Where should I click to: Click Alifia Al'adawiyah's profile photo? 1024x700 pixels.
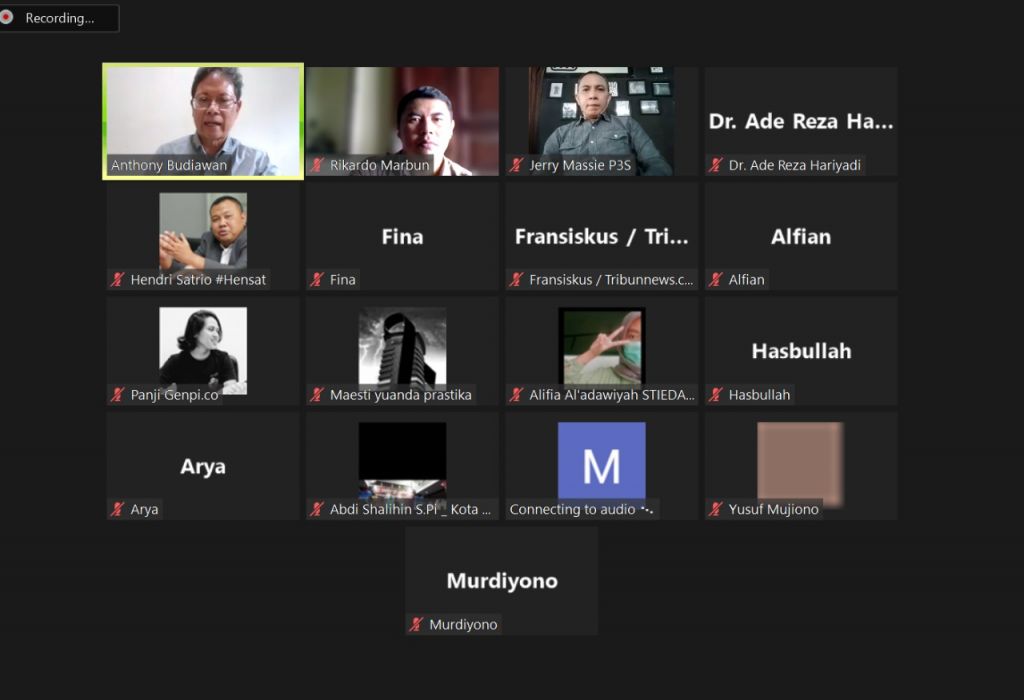click(x=601, y=346)
